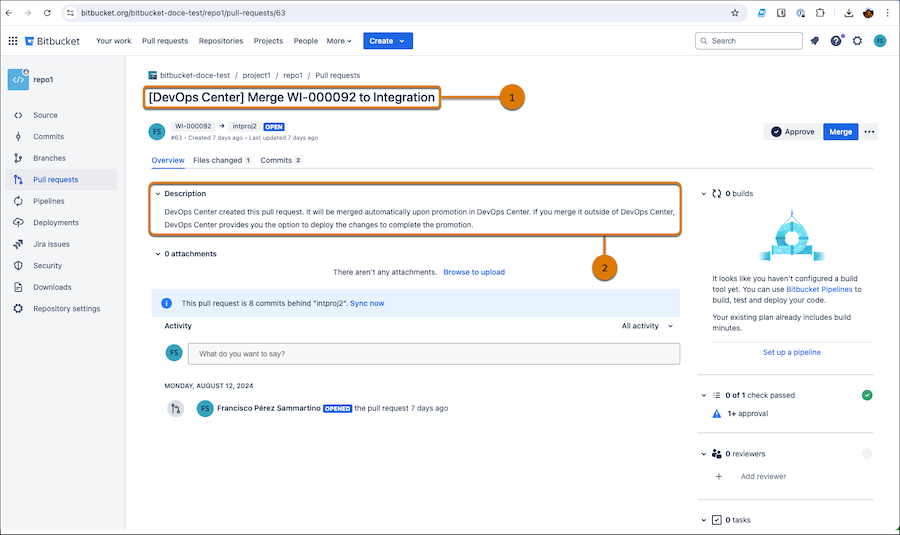
Task: Click the plus icon to add reviewer
Action: click(719, 476)
